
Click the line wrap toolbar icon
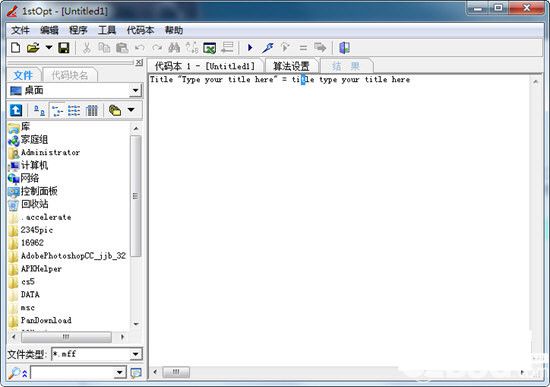228,48
